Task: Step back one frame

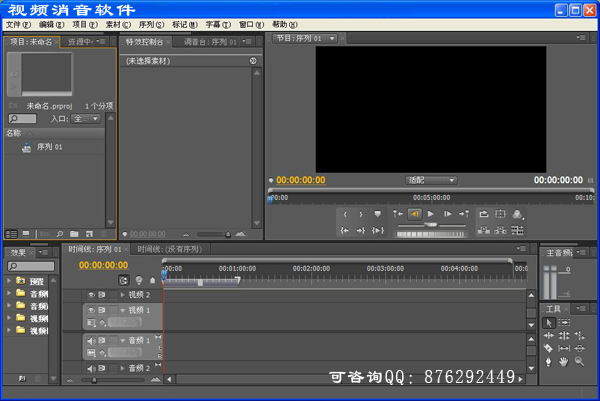Action: (415, 214)
